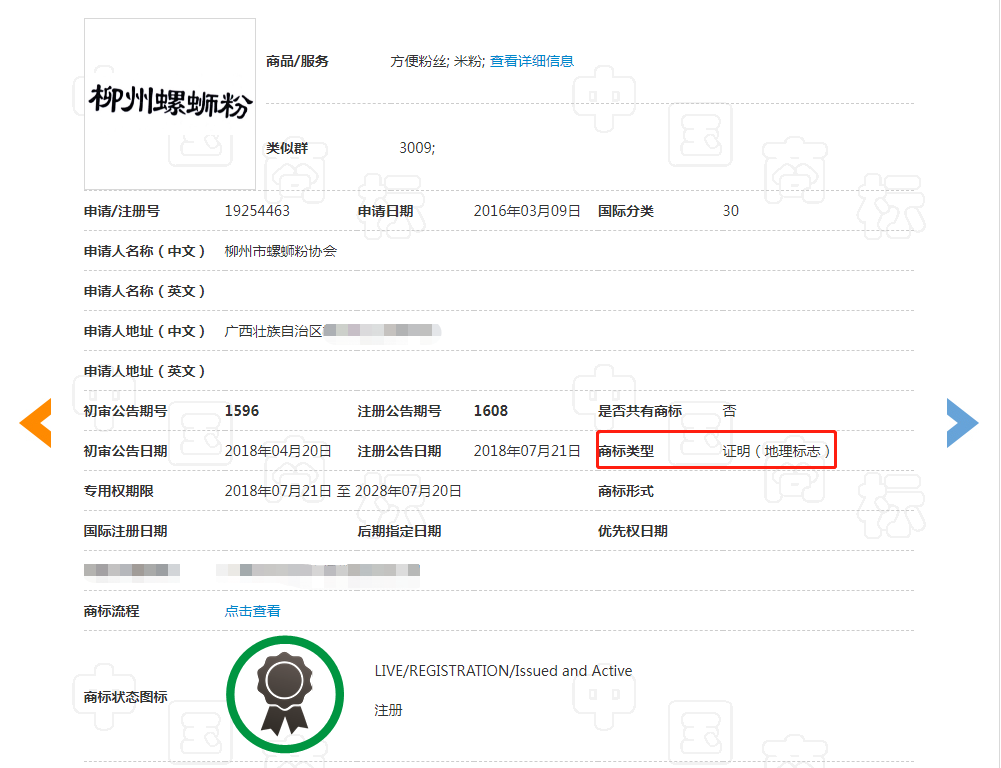Select goods text 方便粉丝; 米粉;
The height and width of the screenshot is (768, 1001).
coord(437,61)
